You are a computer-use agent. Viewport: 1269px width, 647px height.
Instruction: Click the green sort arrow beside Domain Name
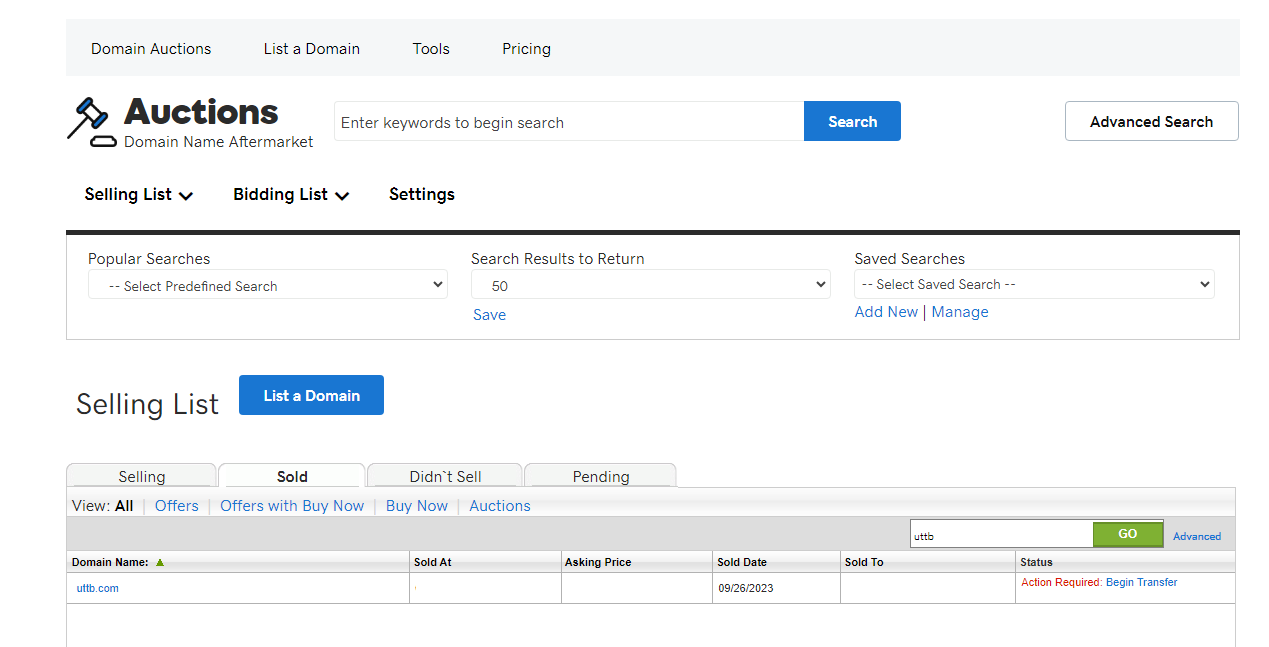pyautogui.click(x=160, y=562)
